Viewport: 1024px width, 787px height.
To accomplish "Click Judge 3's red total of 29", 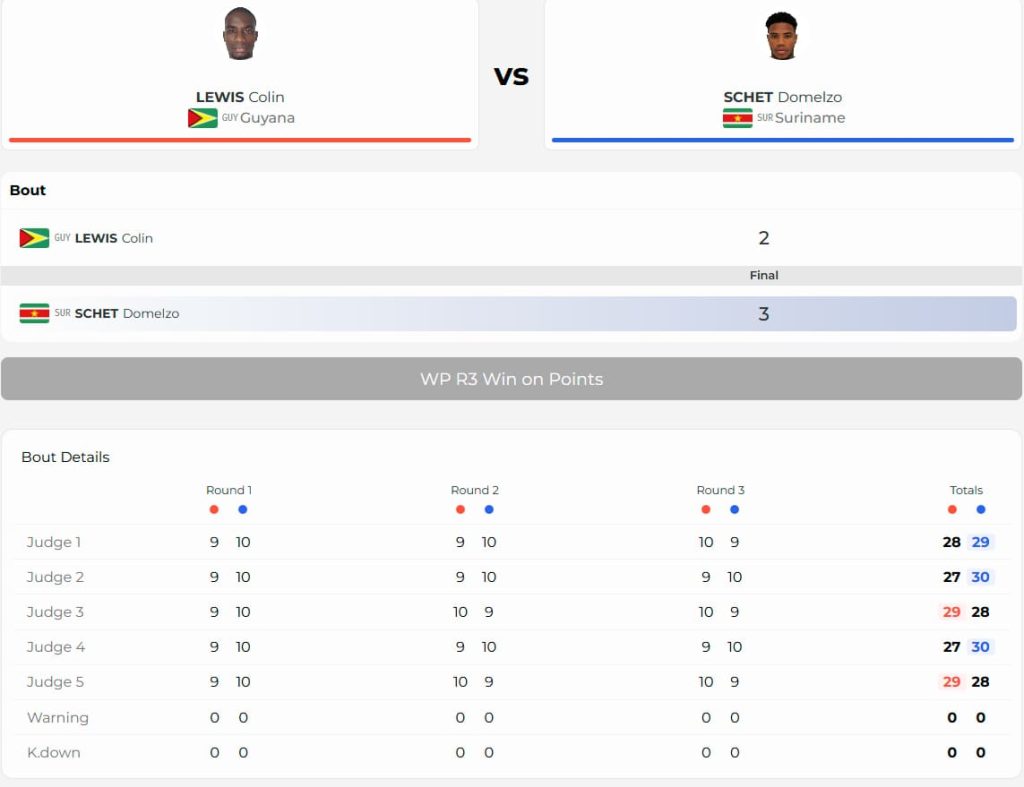I will [x=952, y=612].
